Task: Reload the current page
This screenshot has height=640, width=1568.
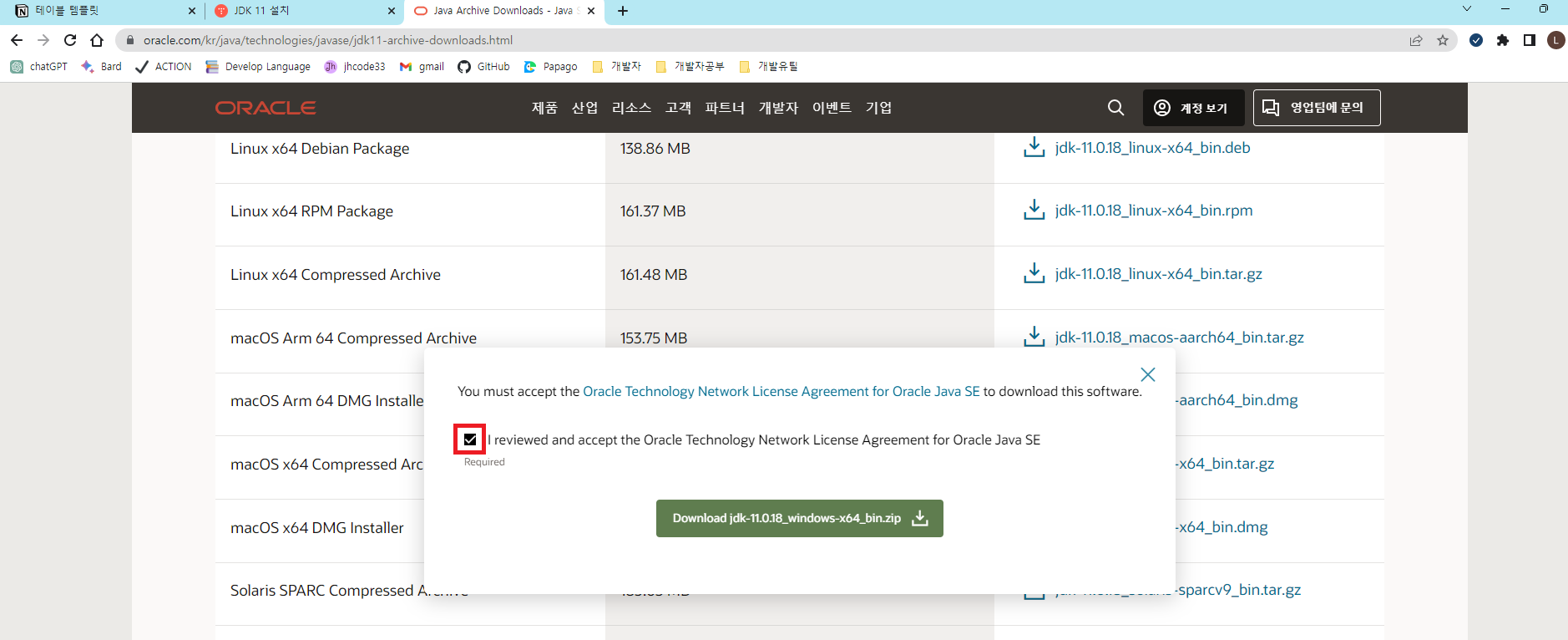Action: click(x=70, y=40)
